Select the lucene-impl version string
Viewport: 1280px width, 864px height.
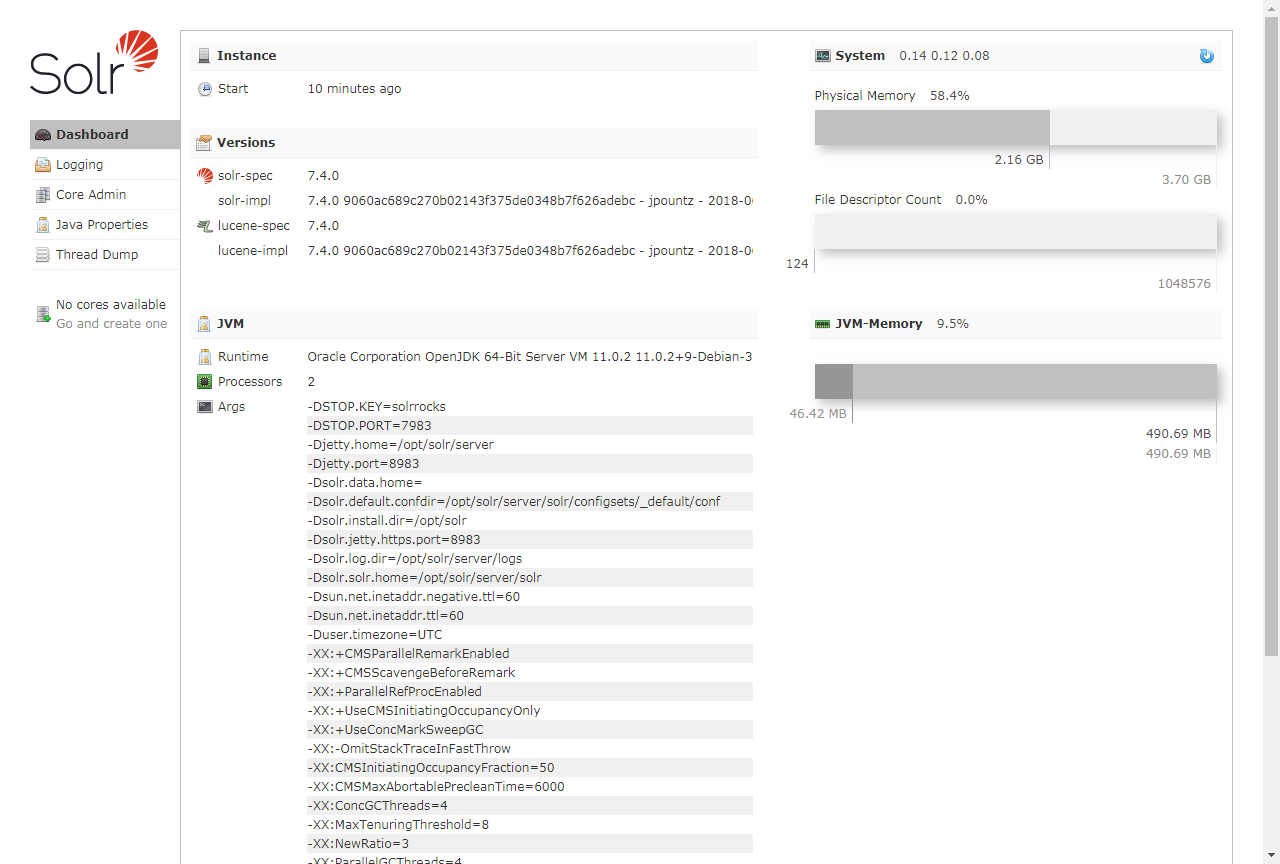click(x=530, y=251)
